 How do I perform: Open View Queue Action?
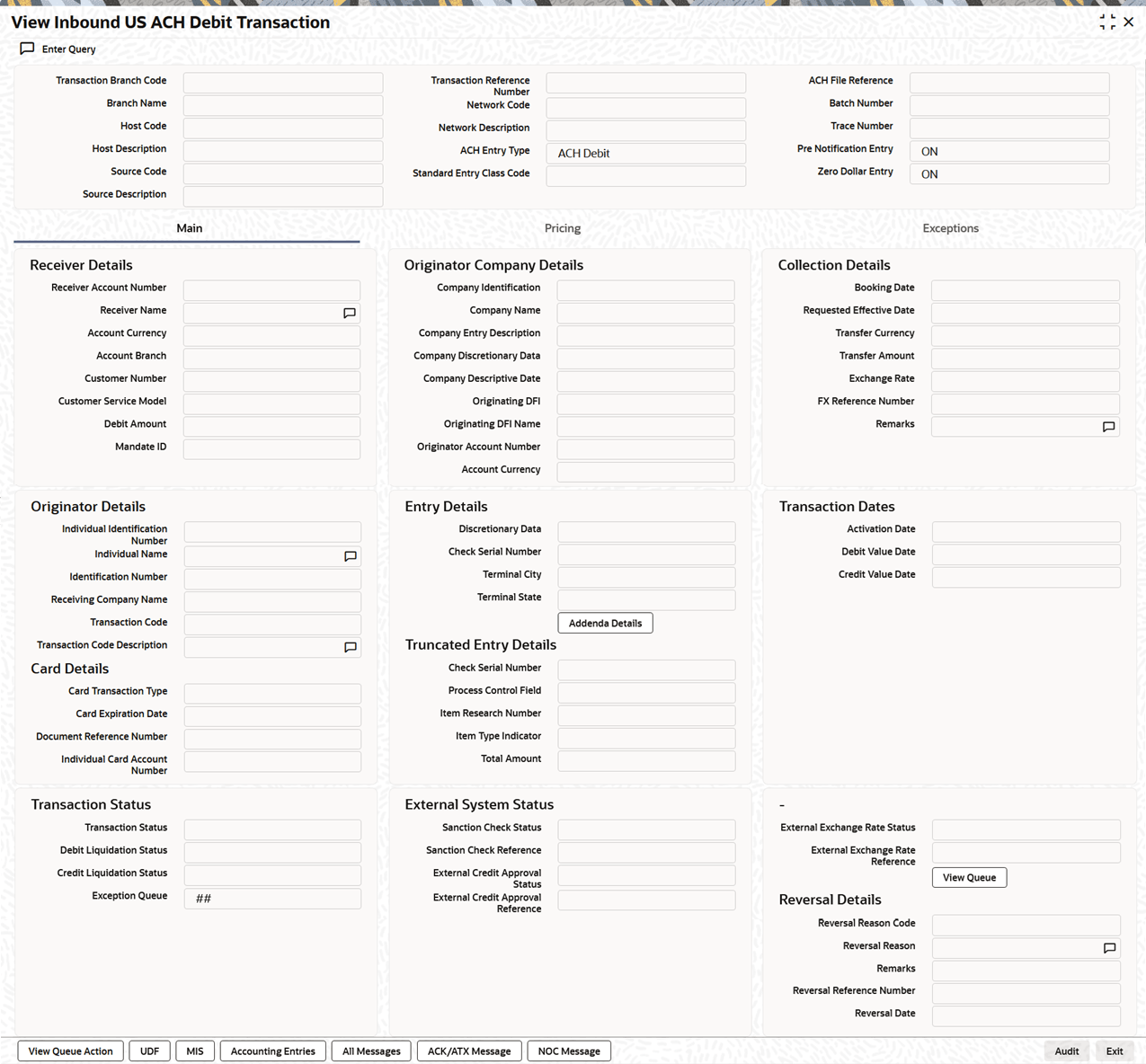(x=70, y=1051)
